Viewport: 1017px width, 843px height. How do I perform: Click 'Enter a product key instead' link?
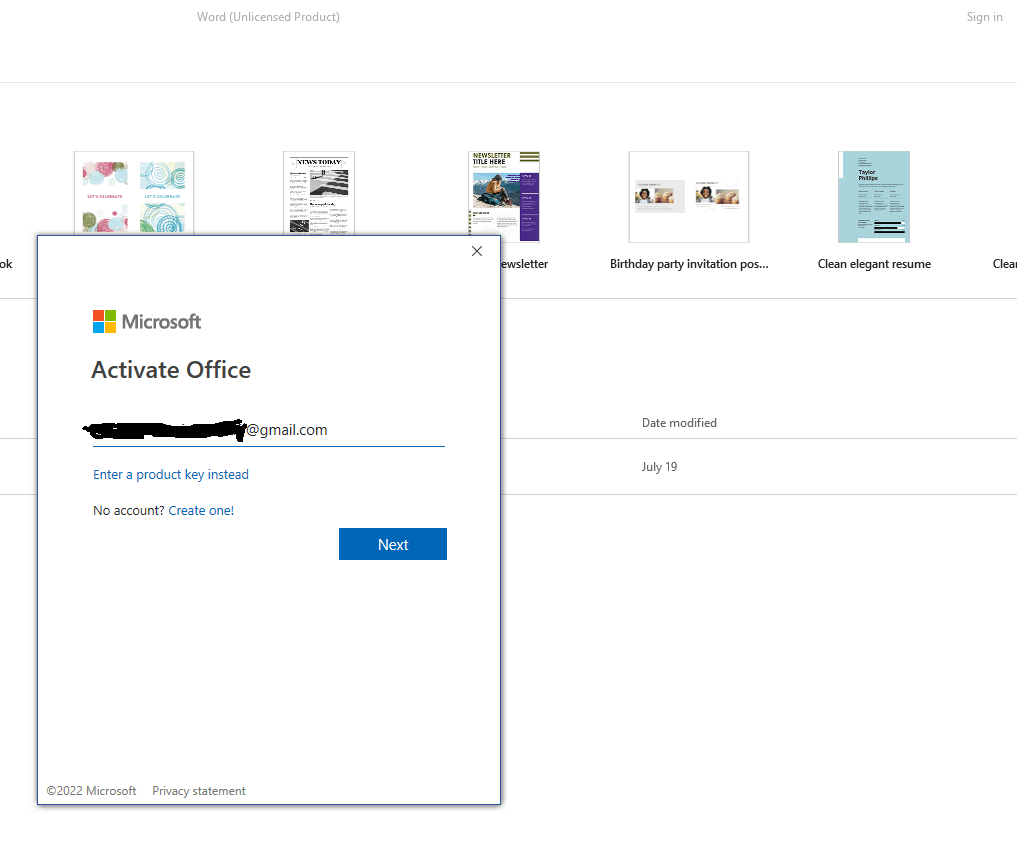(x=171, y=475)
